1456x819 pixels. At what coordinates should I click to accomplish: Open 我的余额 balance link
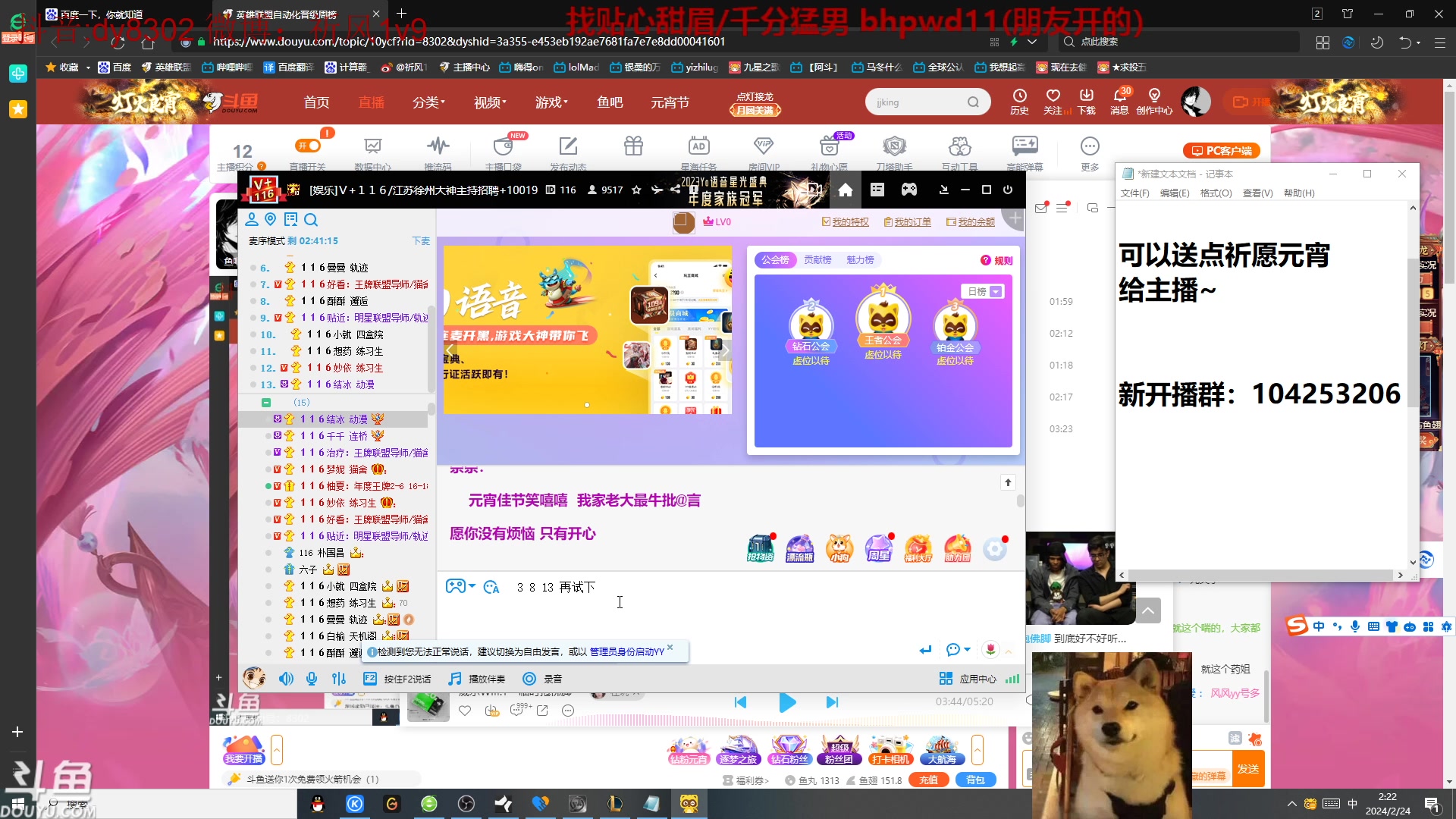click(971, 222)
